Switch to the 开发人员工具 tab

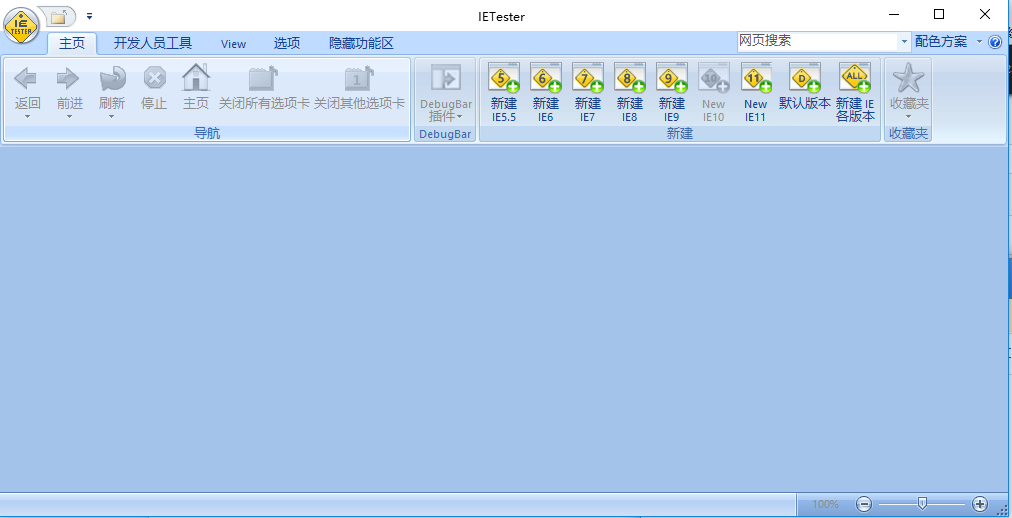153,43
